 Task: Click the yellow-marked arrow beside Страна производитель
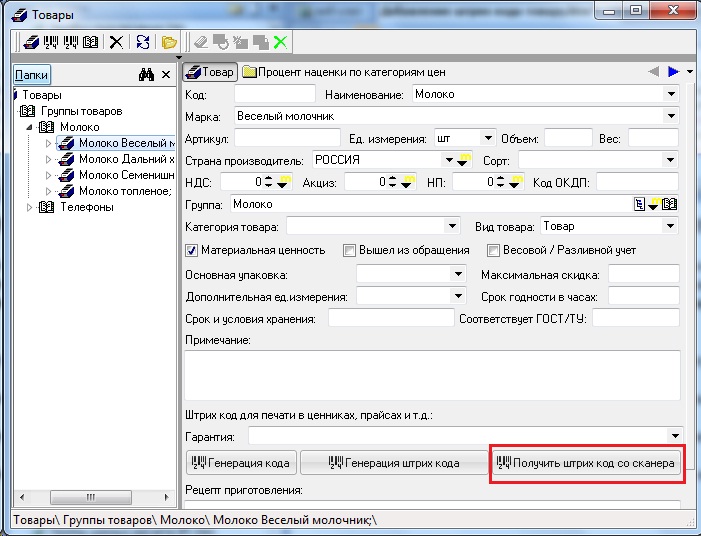coord(463,160)
